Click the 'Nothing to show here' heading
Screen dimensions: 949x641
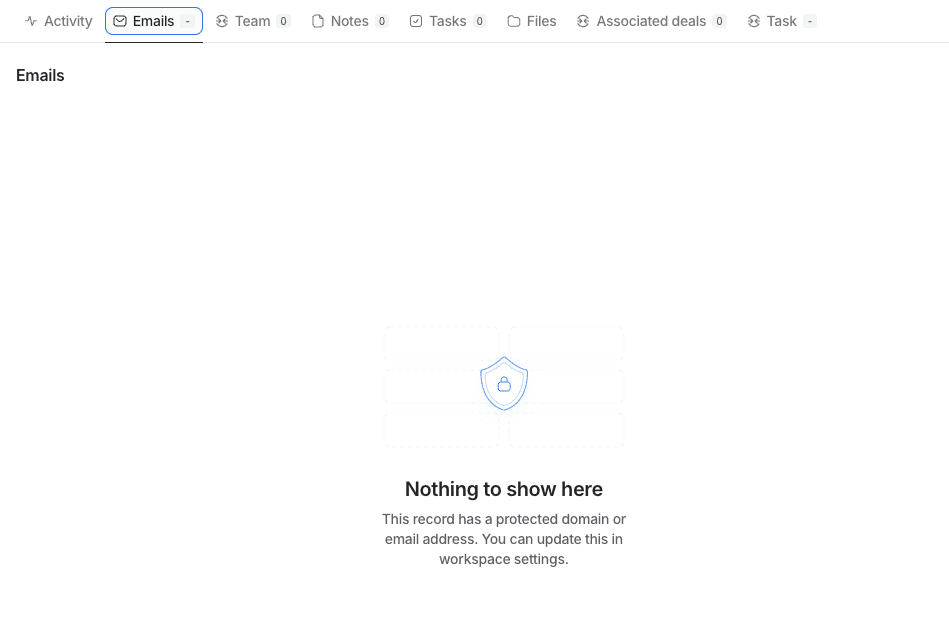pos(504,489)
